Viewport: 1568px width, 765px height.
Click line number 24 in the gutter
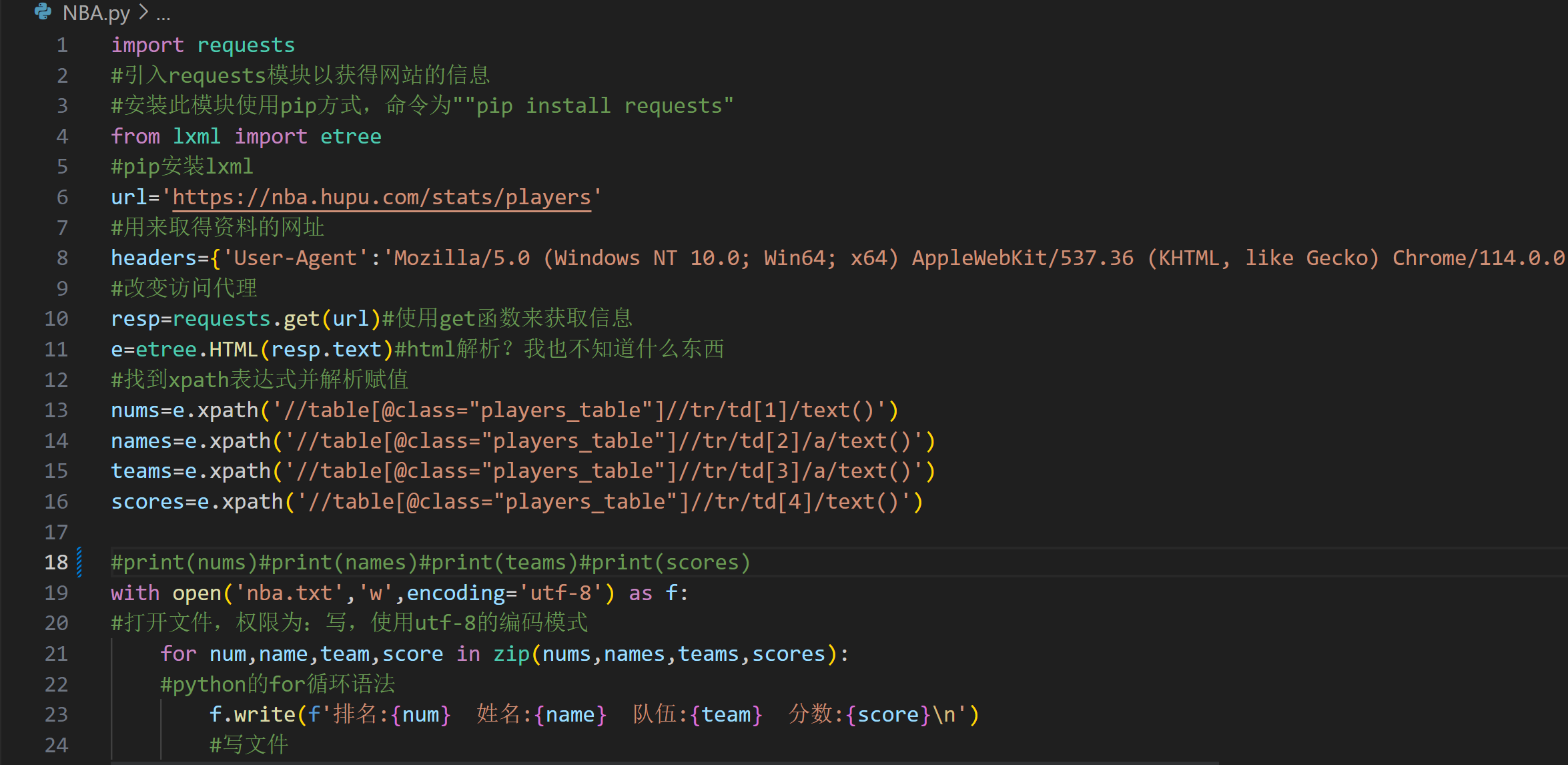pos(57,744)
